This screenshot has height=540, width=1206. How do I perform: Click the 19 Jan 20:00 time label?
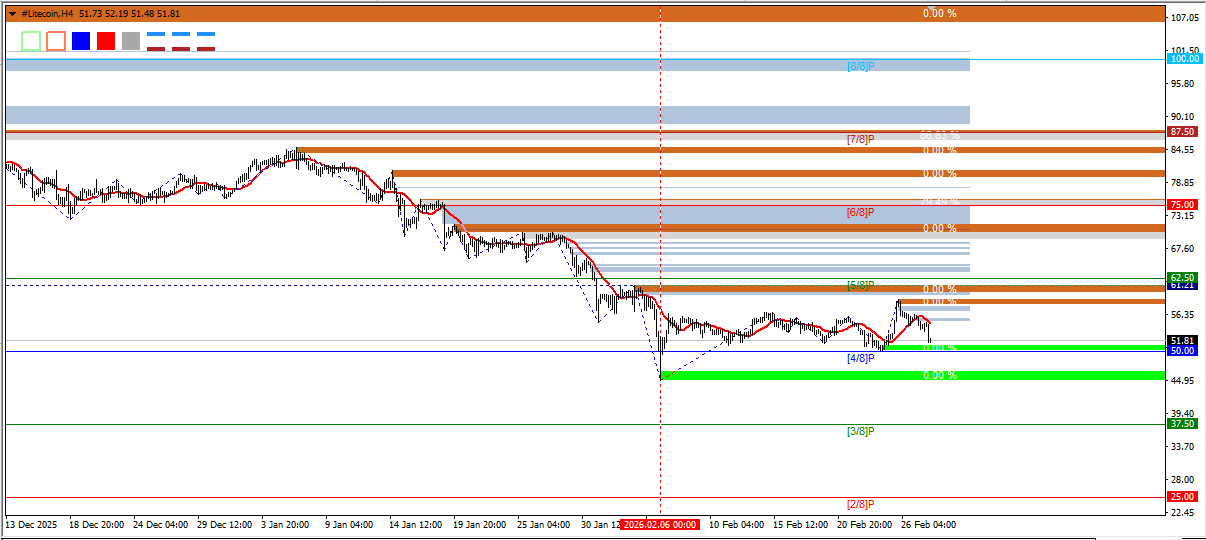coord(480,525)
